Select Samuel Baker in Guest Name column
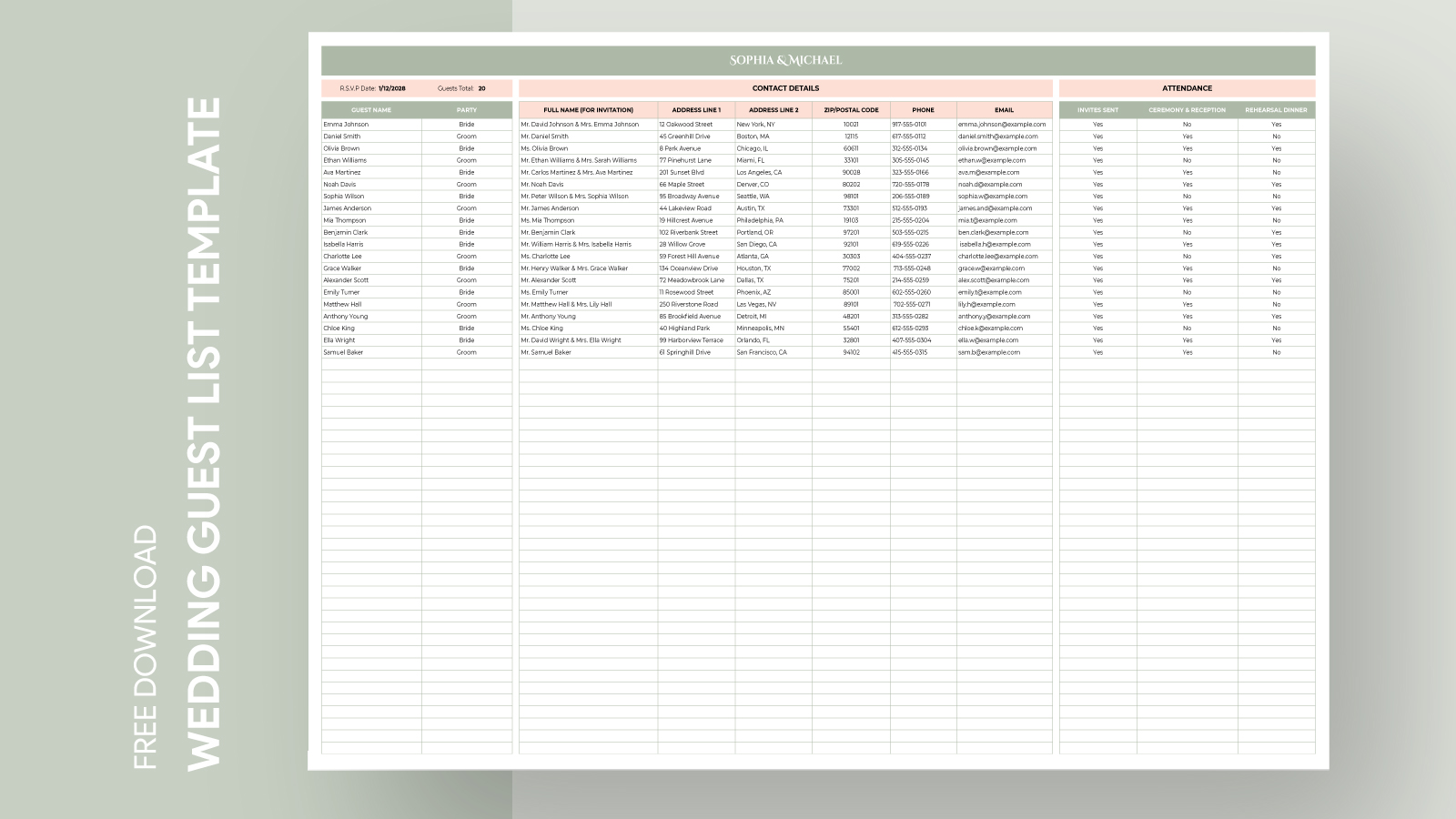Viewport: 1456px width, 819px height. pyautogui.click(x=343, y=352)
